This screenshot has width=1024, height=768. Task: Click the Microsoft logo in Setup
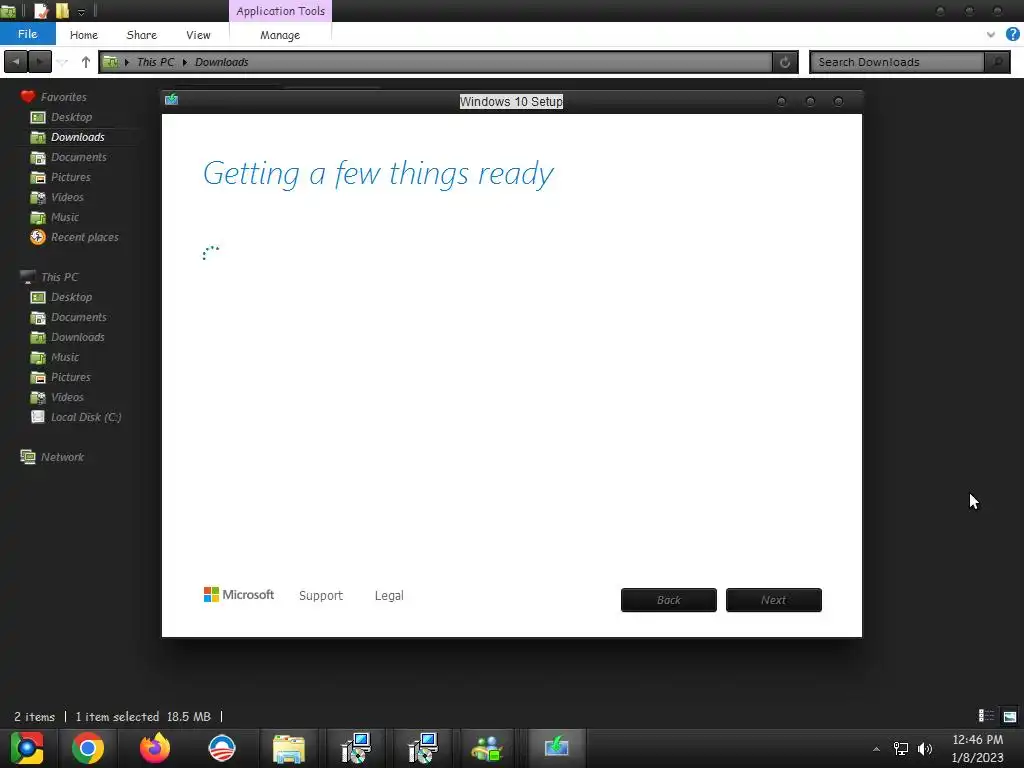239,594
